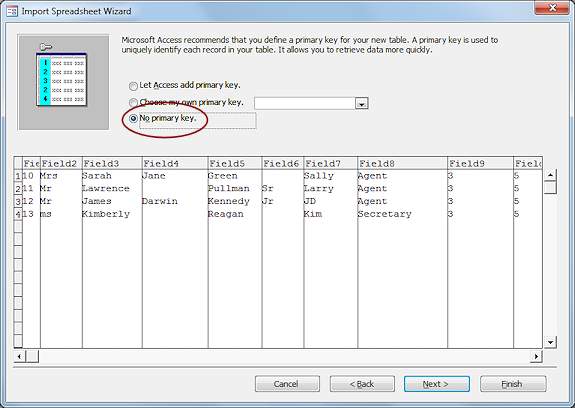Open the primary key field dropdown arrow
575x408 pixels.
(x=362, y=104)
